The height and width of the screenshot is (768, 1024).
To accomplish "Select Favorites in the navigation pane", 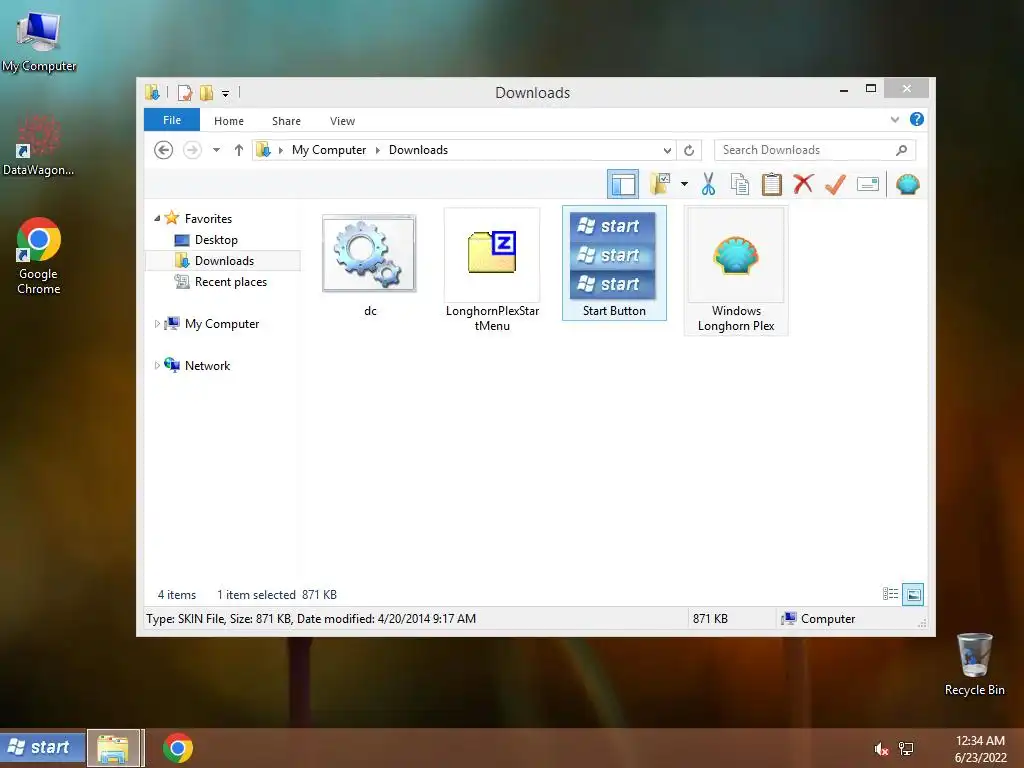I will (x=208, y=218).
